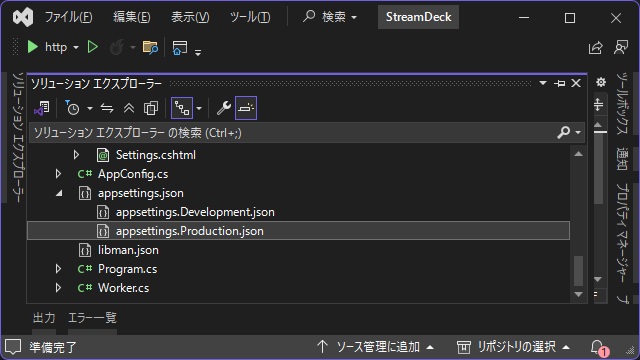
Task: Collapse the appsettings.json node
Action: click(59, 193)
